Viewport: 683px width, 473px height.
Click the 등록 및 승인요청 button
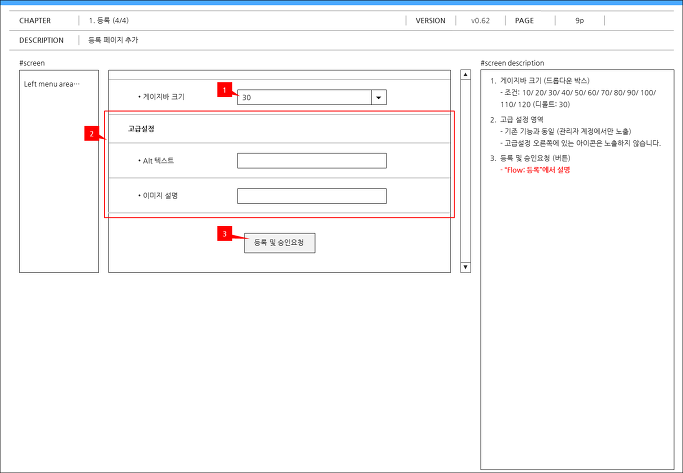point(279,243)
